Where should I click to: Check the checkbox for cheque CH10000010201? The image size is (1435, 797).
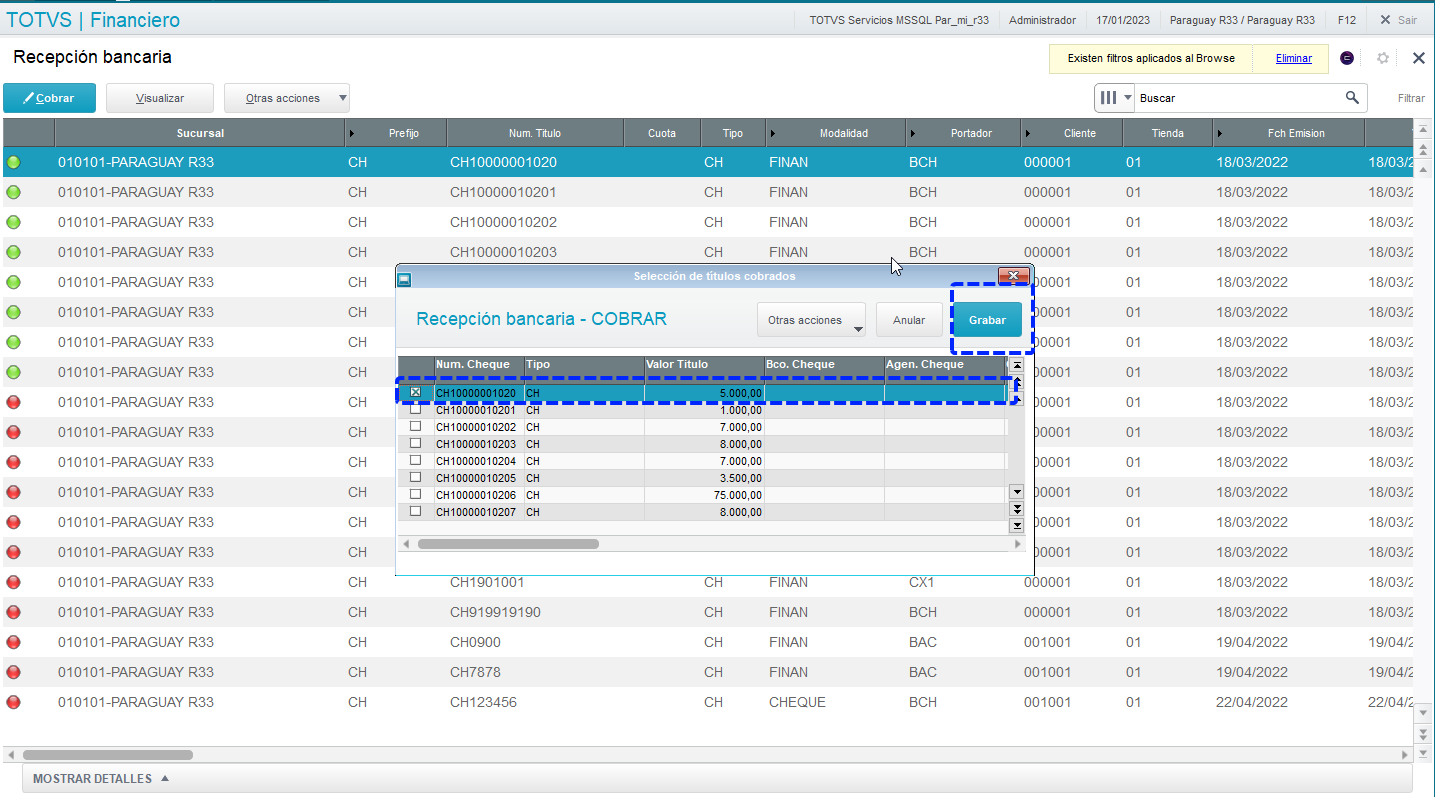pyautogui.click(x=415, y=410)
